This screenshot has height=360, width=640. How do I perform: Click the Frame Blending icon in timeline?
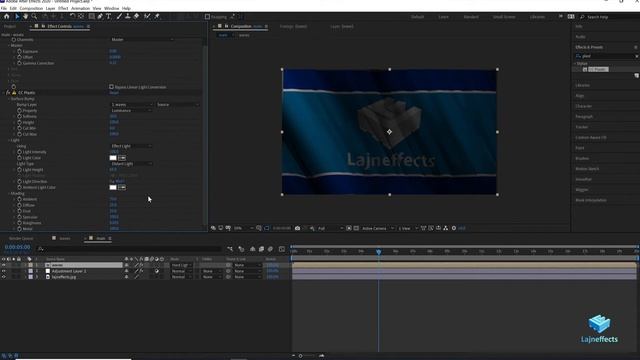261,249
